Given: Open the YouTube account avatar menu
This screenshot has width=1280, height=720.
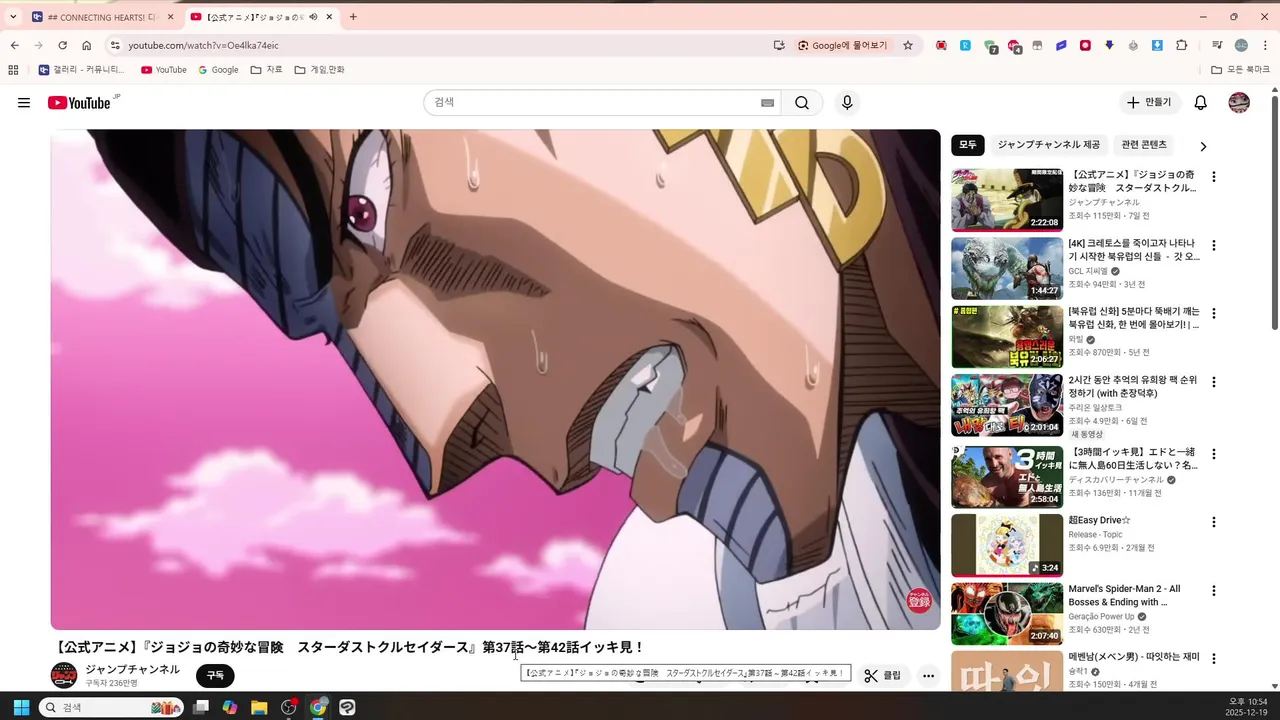Looking at the screenshot, I should 1239,103.
